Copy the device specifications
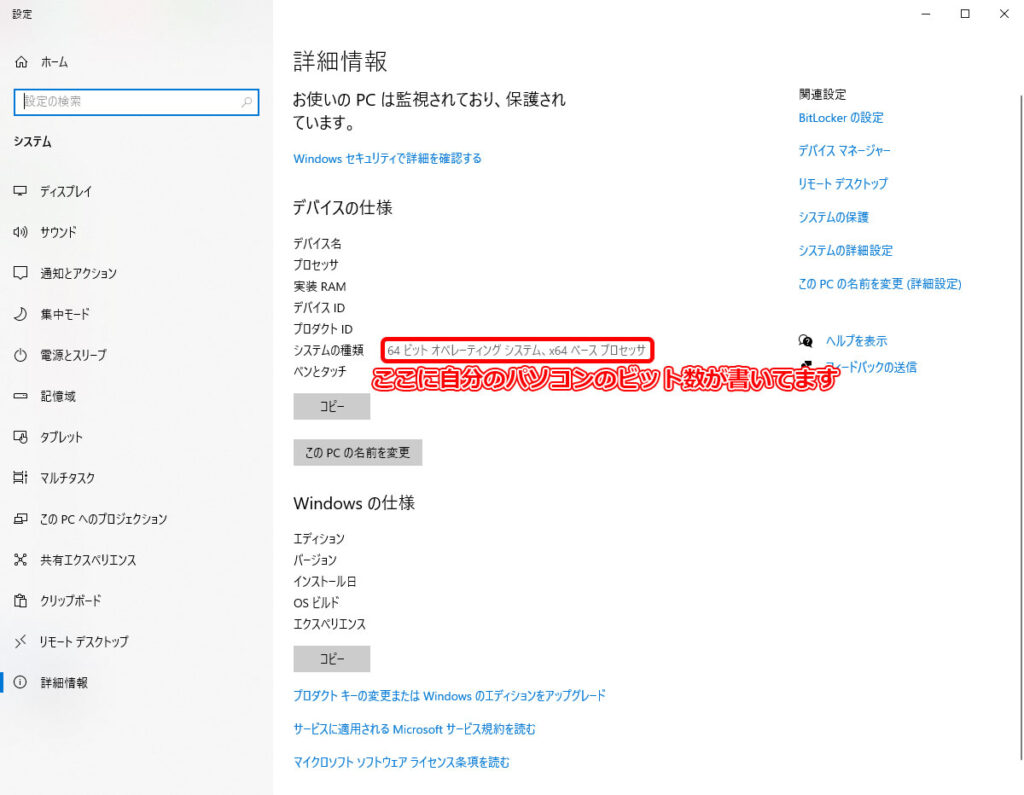1024x795 pixels. (331, 407)
